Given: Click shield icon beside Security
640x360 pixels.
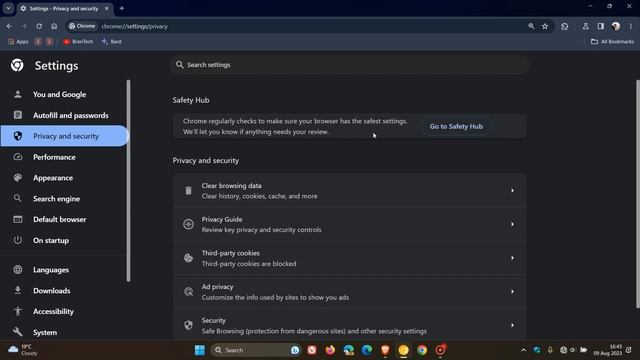Looking at the screenshot, I should [188, 325].
